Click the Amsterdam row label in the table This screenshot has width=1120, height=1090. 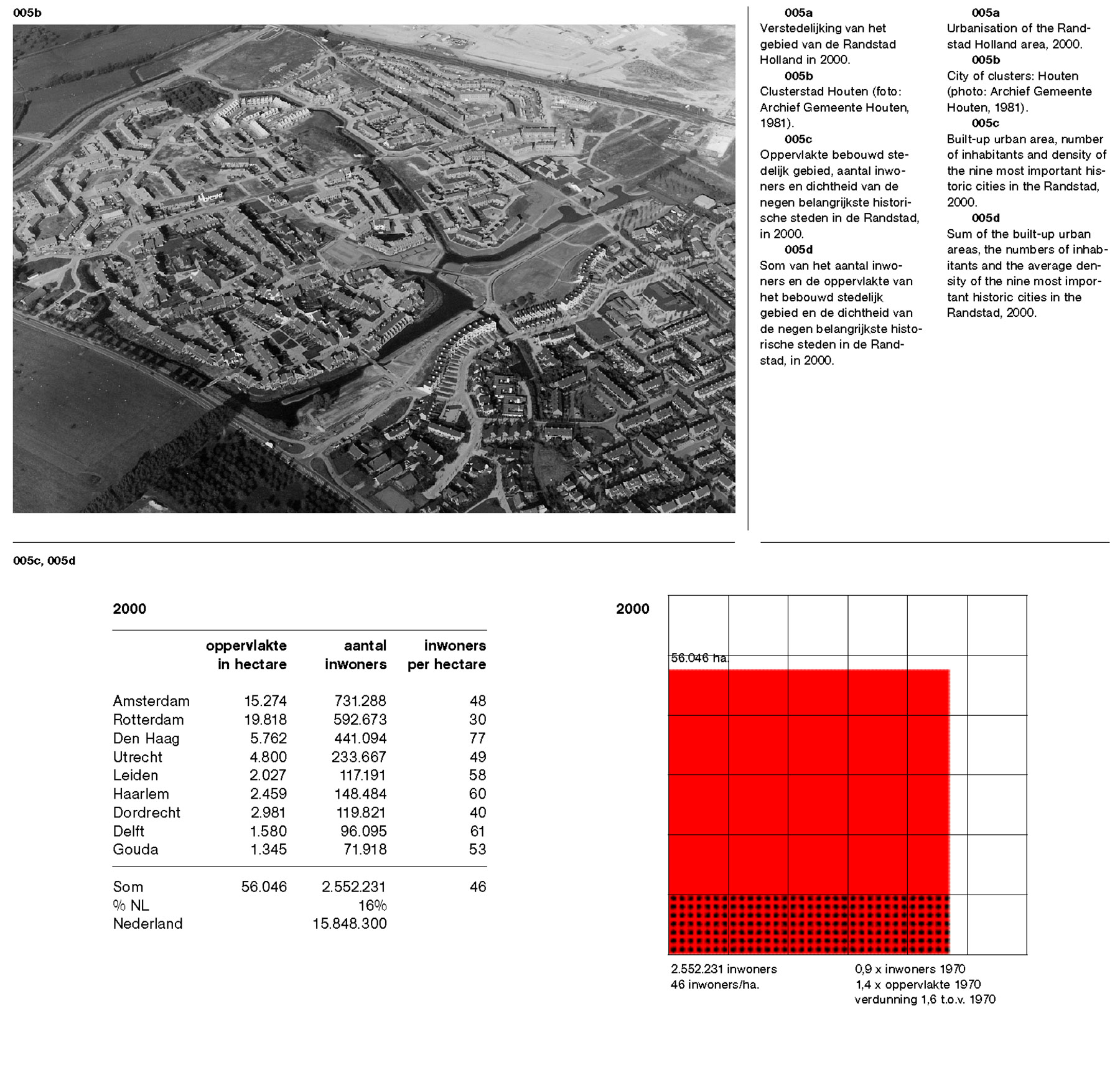[x=151, y=701]
